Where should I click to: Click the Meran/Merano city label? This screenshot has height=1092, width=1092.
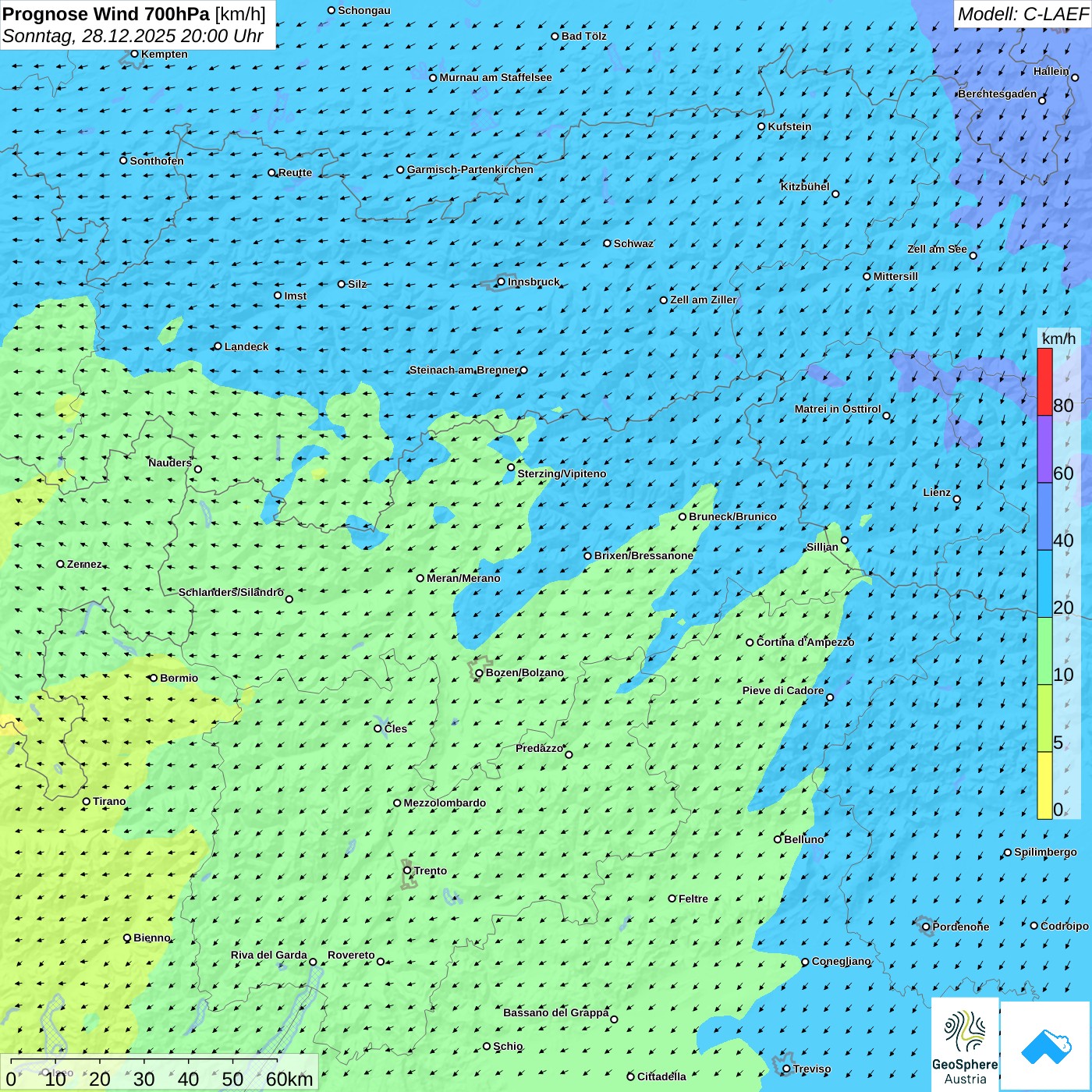click(463, 578)
